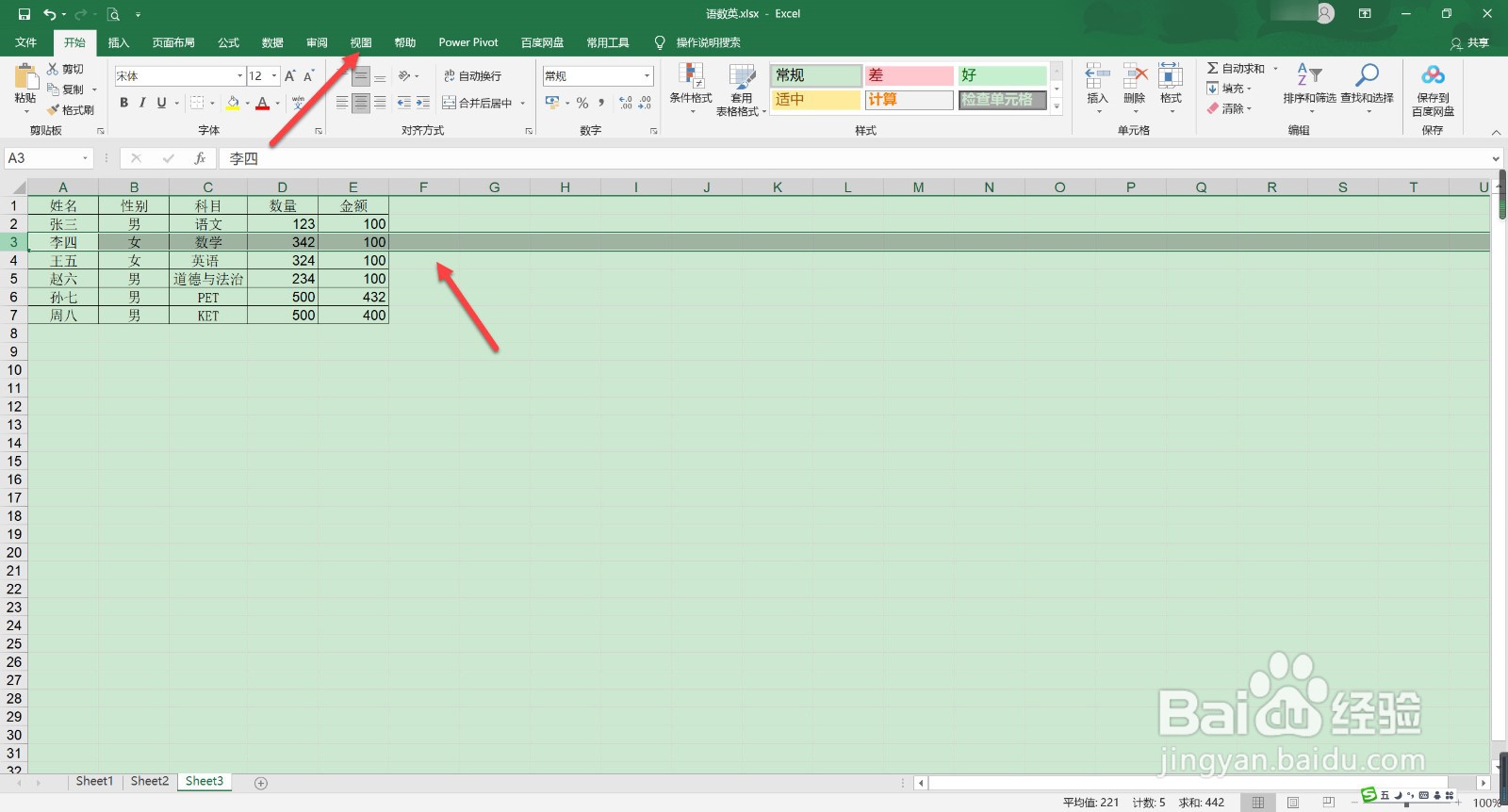Apply comma style number format
Viewport: 1508px width, 812px height.
(x=601, y=103)
